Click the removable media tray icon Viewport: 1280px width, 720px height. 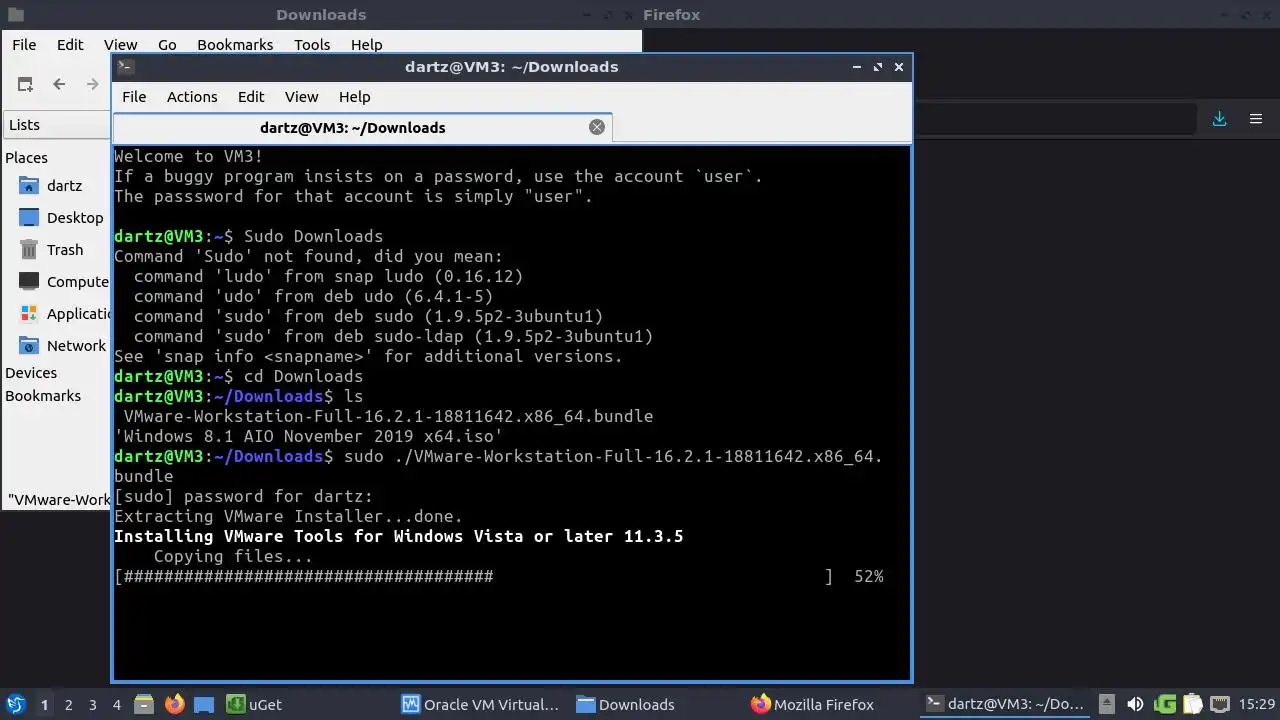[1107, 705]
